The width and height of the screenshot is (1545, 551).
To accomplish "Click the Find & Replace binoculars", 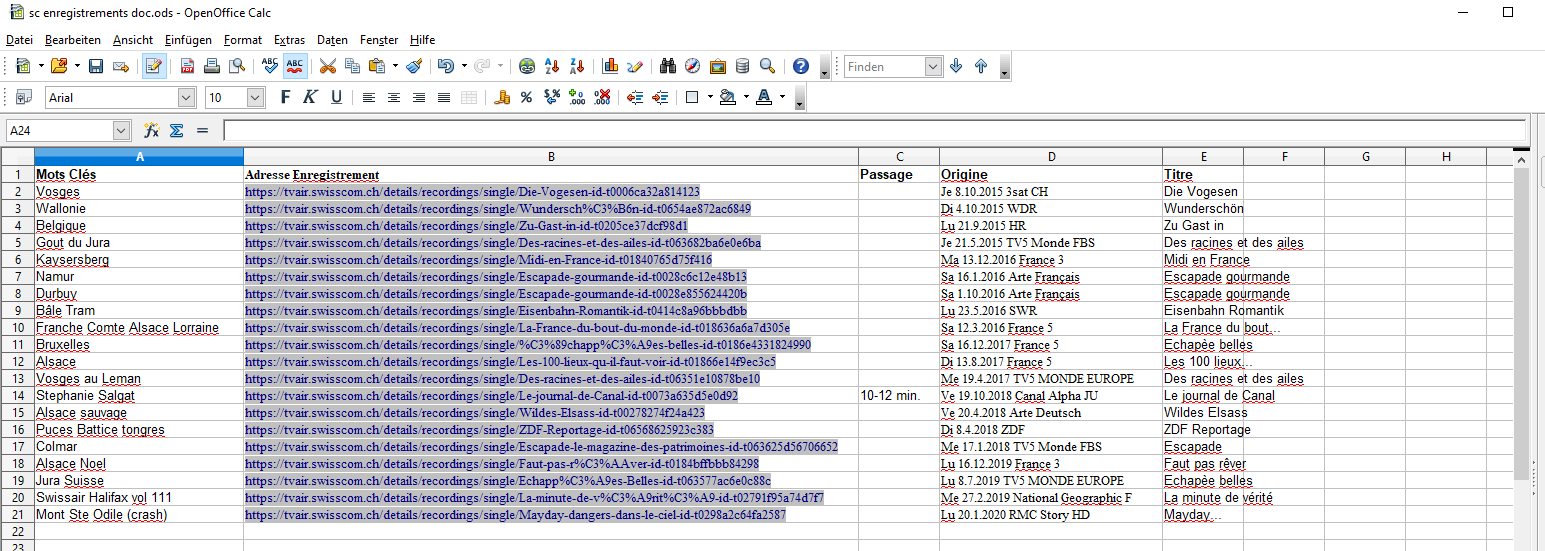I will point(668,67).
